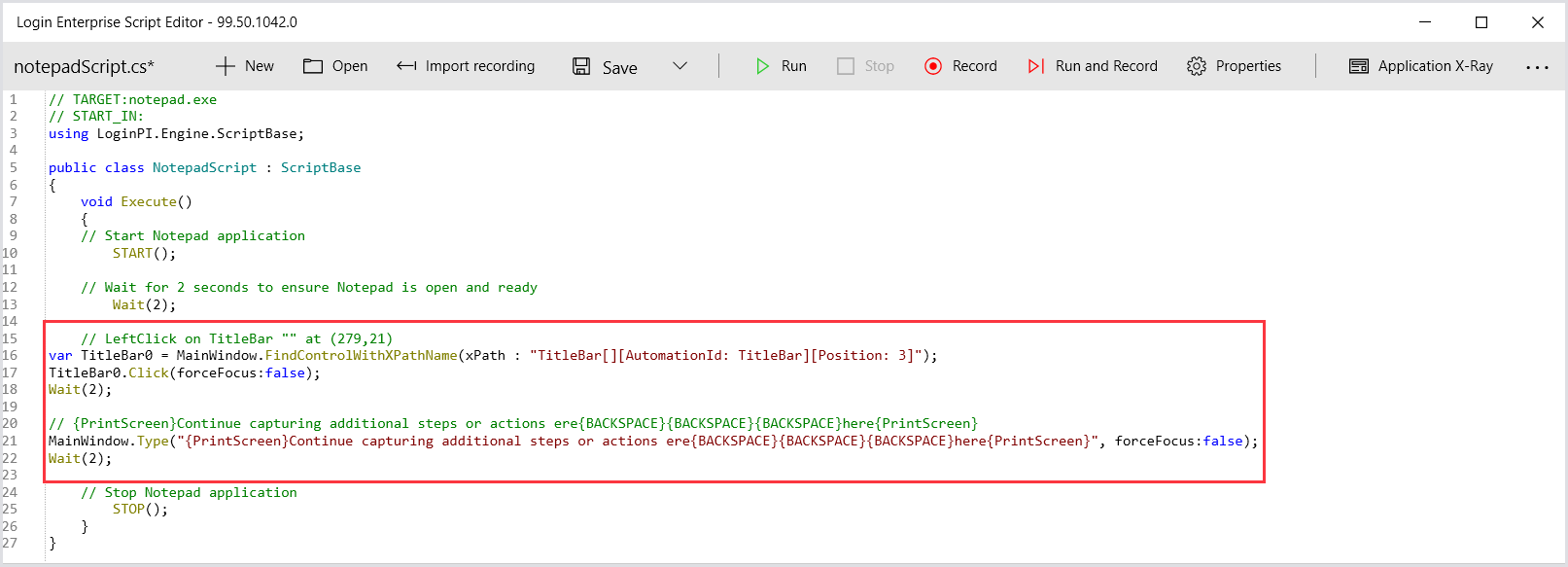Image resolution: width=1568 pixels, height=567 pixels.
Task: Place cursor on the START(); line
Action: point(144,253)
